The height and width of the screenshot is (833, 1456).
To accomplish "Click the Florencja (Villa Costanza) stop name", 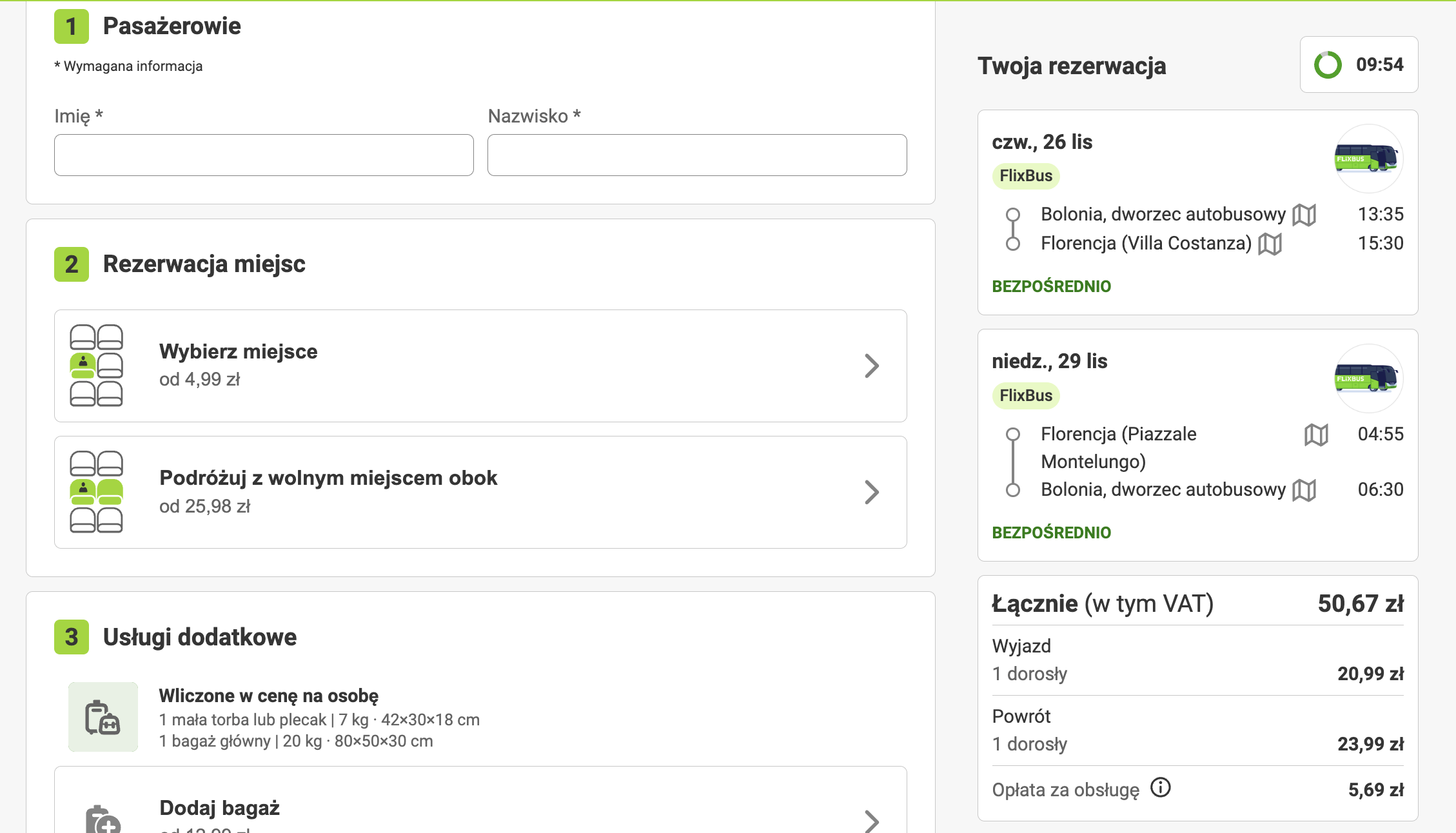I will click(1146, 244).
